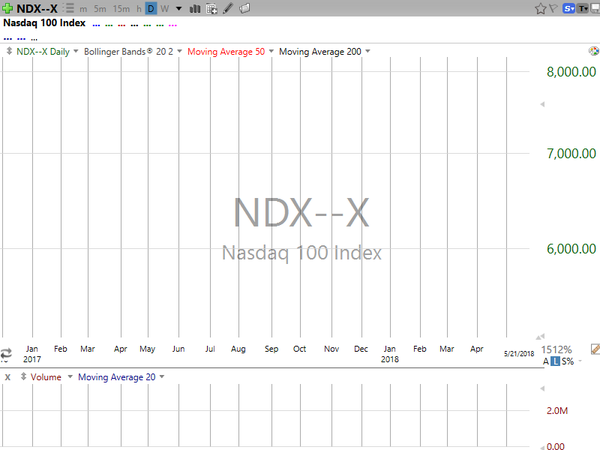This screenshot has width=600, height=450.
Task: Click the edit pencil icon beside 1512%
Action: [595, 349]
